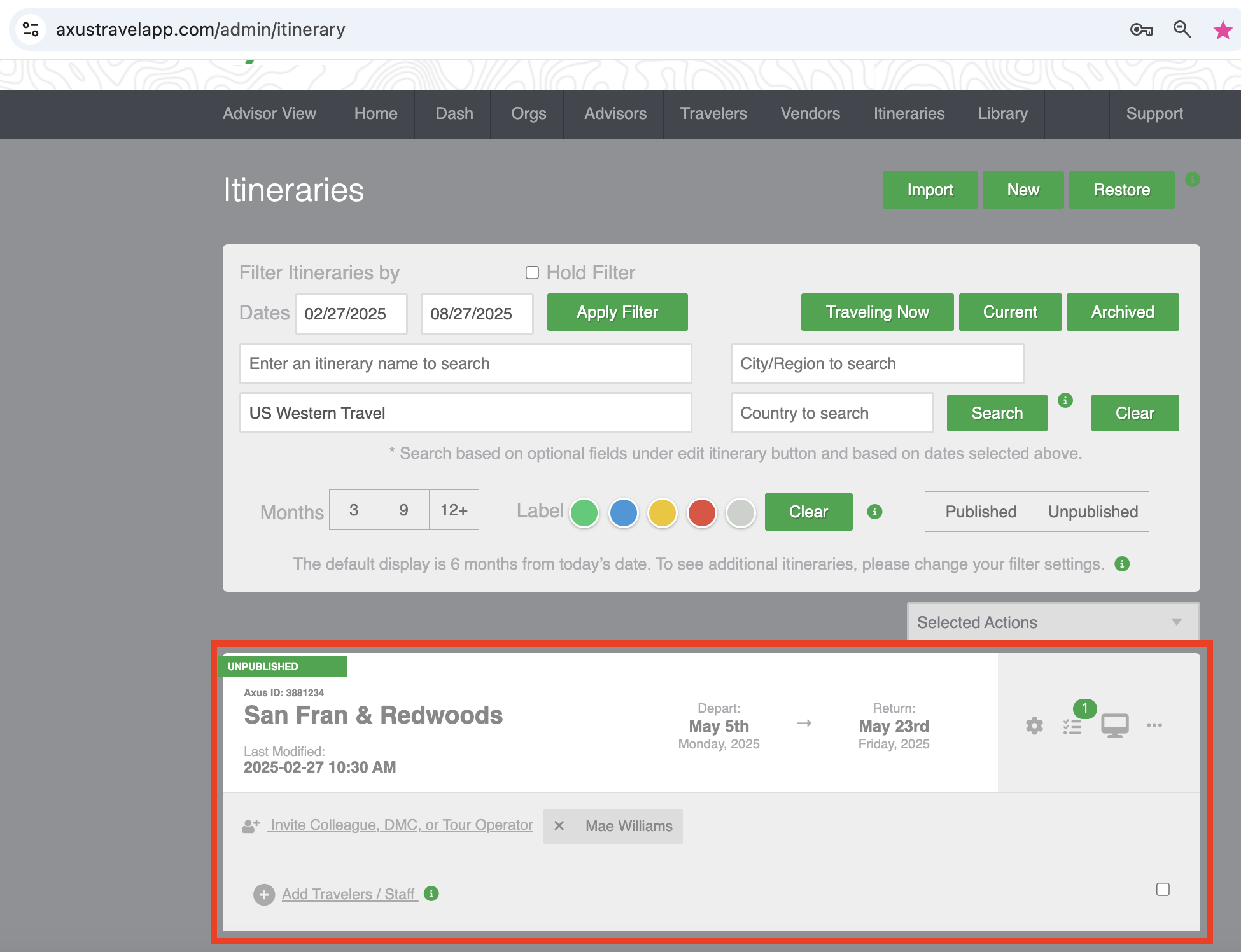Select the red label color

[x=702, y=513]
